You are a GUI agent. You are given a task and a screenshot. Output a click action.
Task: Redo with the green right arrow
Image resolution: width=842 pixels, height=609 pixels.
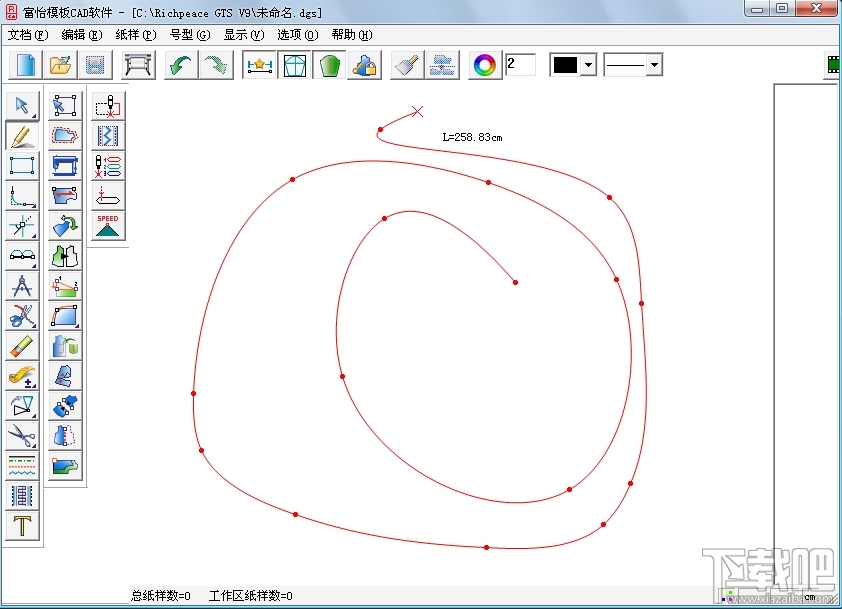pyautogui.click(x=216, y=66)
